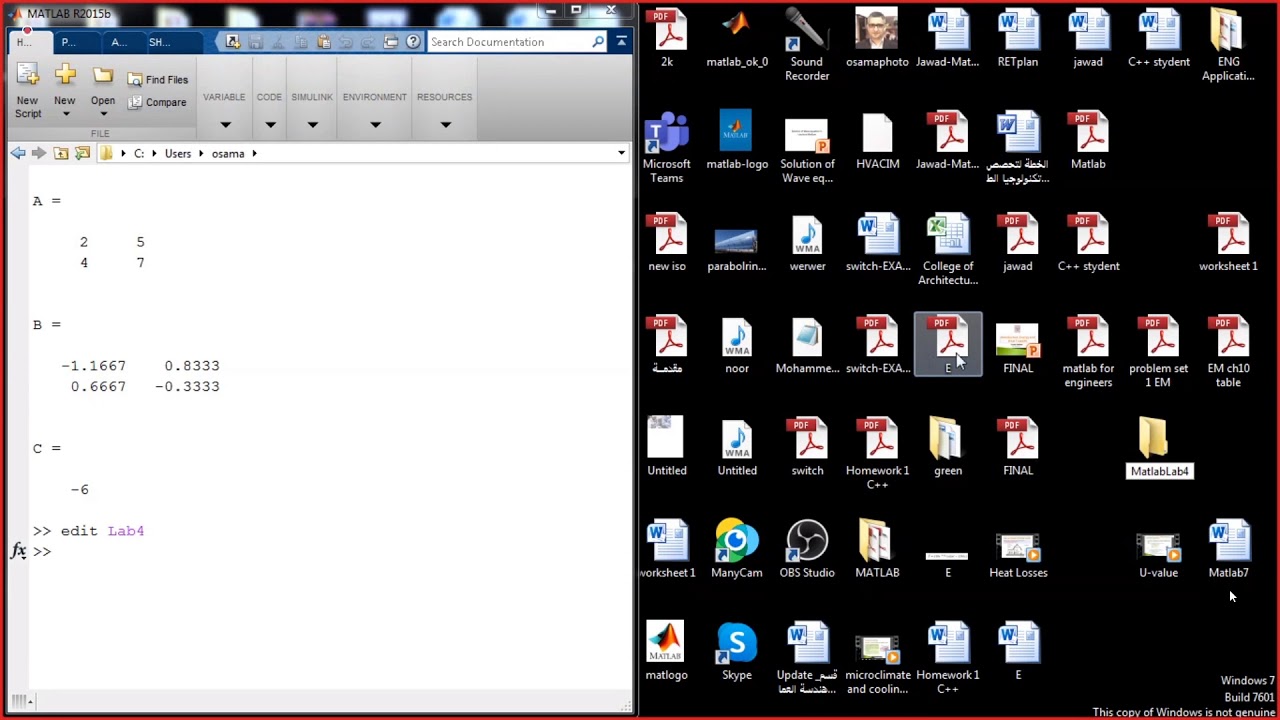Select the osamaphoto image thumbnail
This screenshot has height=720, width=1280.
pyautogui.click(x=877, y=38)
